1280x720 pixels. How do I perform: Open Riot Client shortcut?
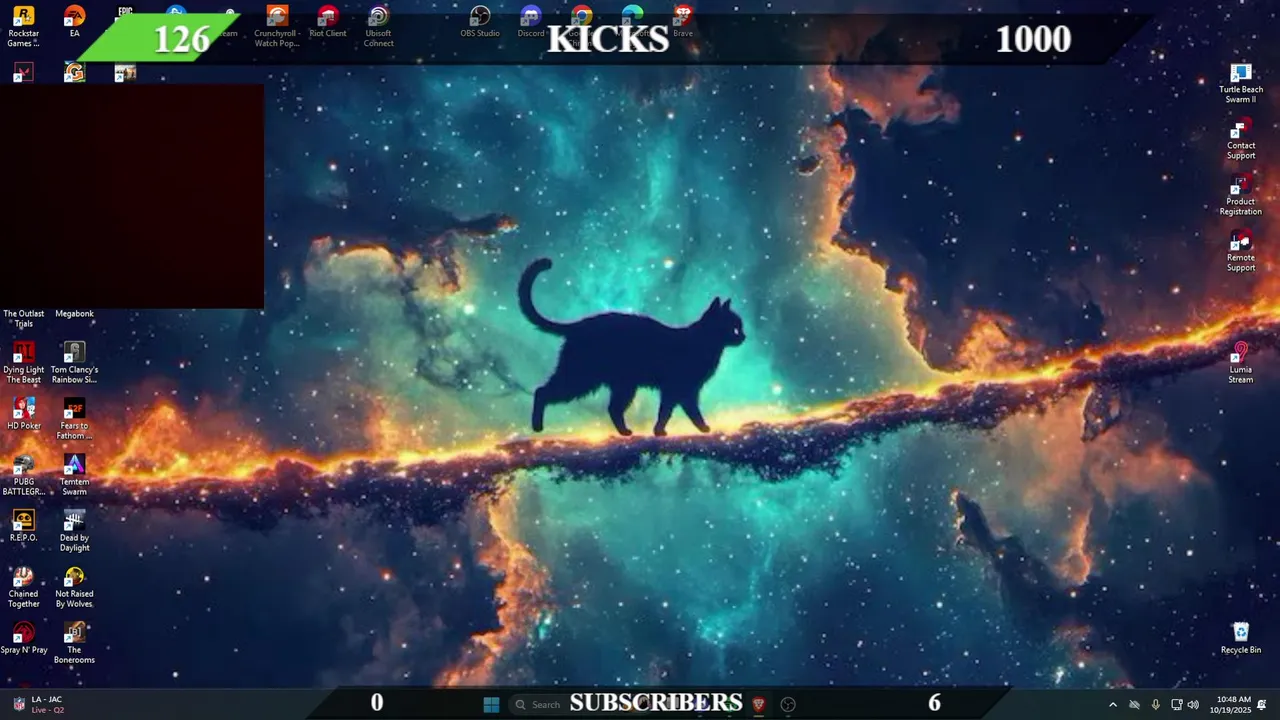click(x=328, y=22)
